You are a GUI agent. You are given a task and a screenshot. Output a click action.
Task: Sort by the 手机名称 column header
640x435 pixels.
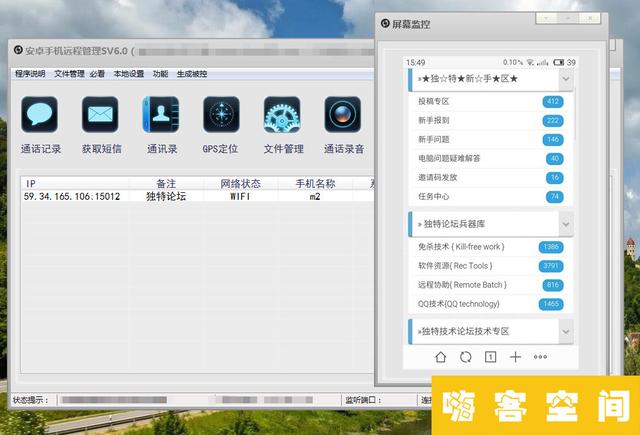(x=315, y=184)
